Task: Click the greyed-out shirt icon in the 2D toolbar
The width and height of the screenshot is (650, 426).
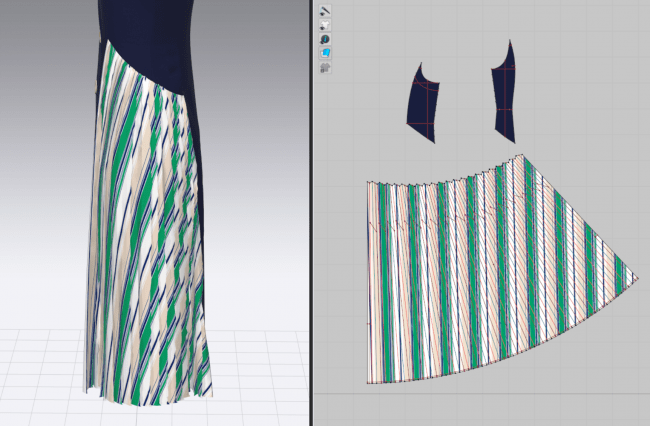Action: pos(325,67)
